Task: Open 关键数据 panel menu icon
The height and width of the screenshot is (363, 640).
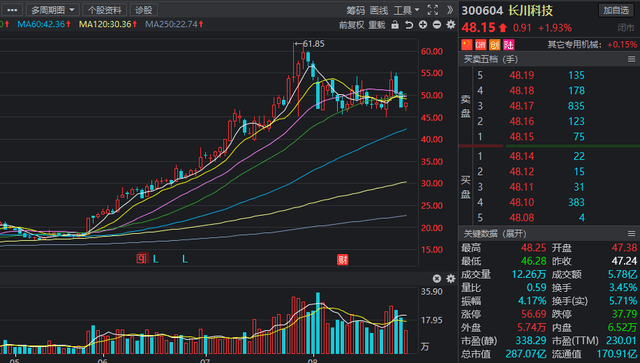Action: pyautogui.click(x=631, y=234)
